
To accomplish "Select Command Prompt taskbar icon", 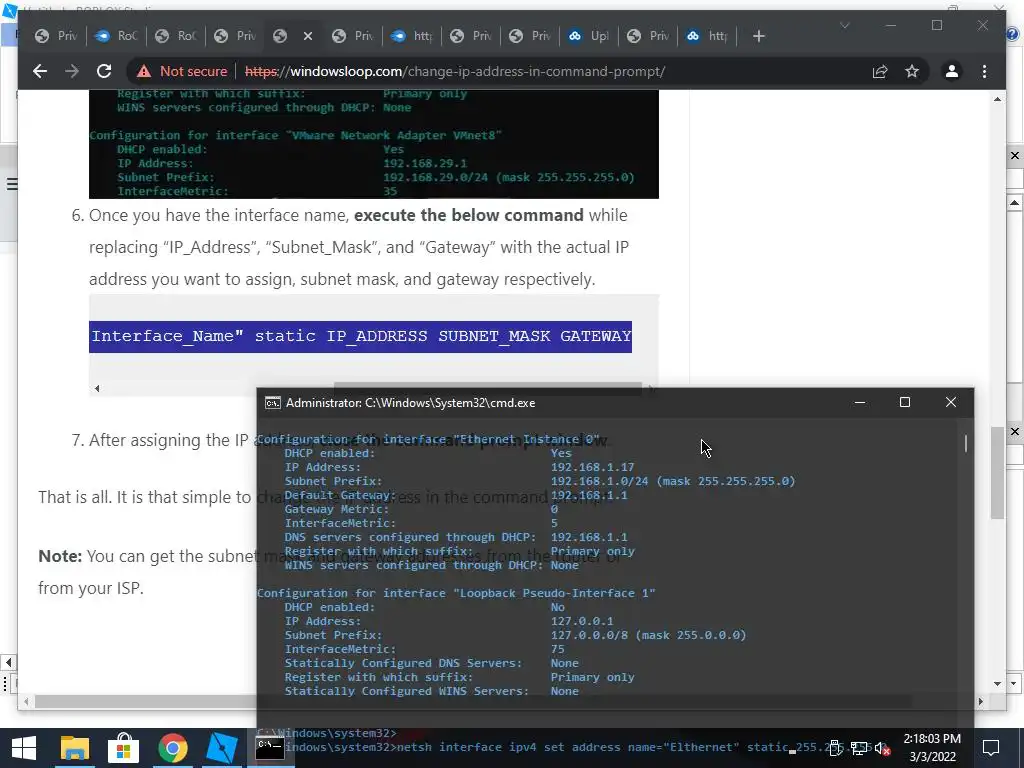I will point(270,748).
